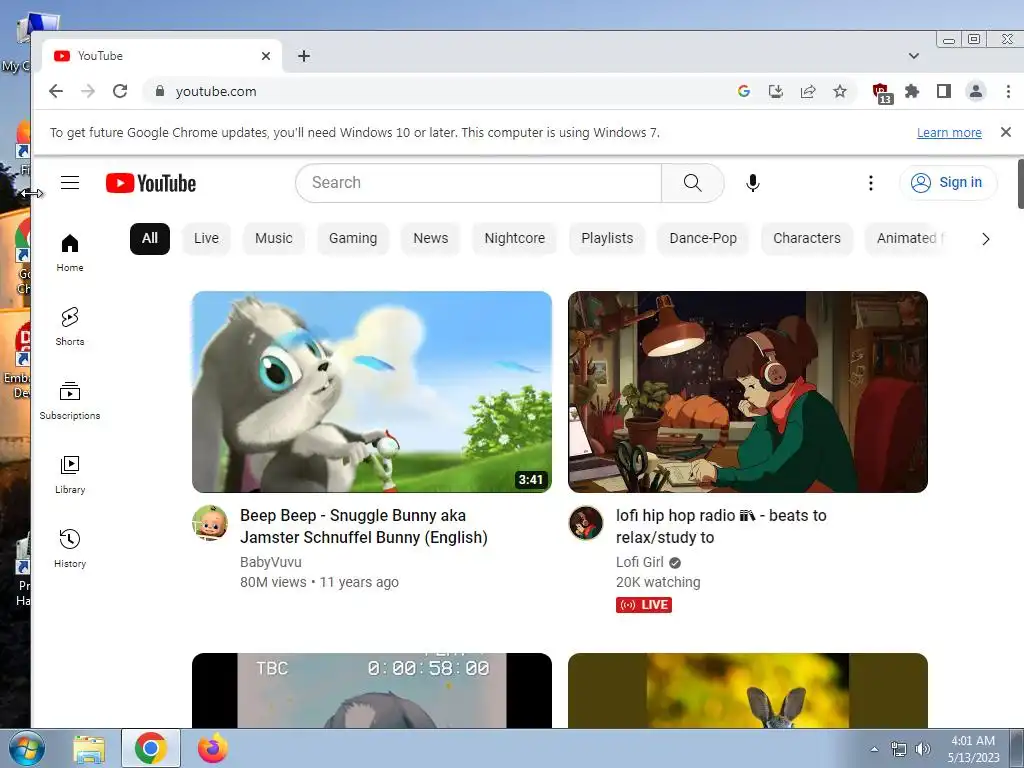Click the BabyVuvu channel avatar

point(210,522)
